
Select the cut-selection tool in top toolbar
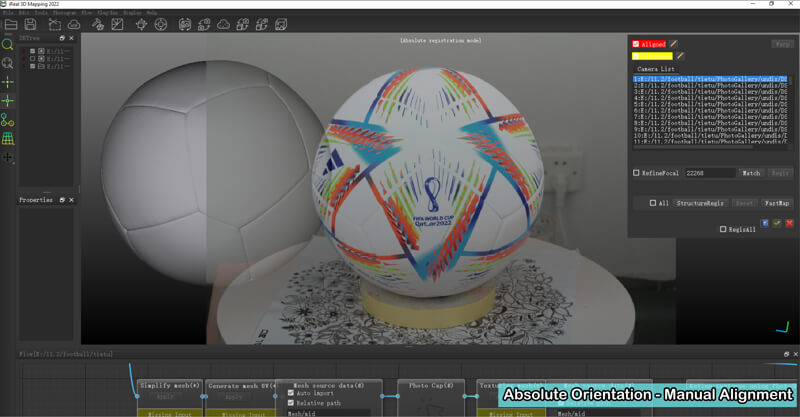[x=54, y=24]
